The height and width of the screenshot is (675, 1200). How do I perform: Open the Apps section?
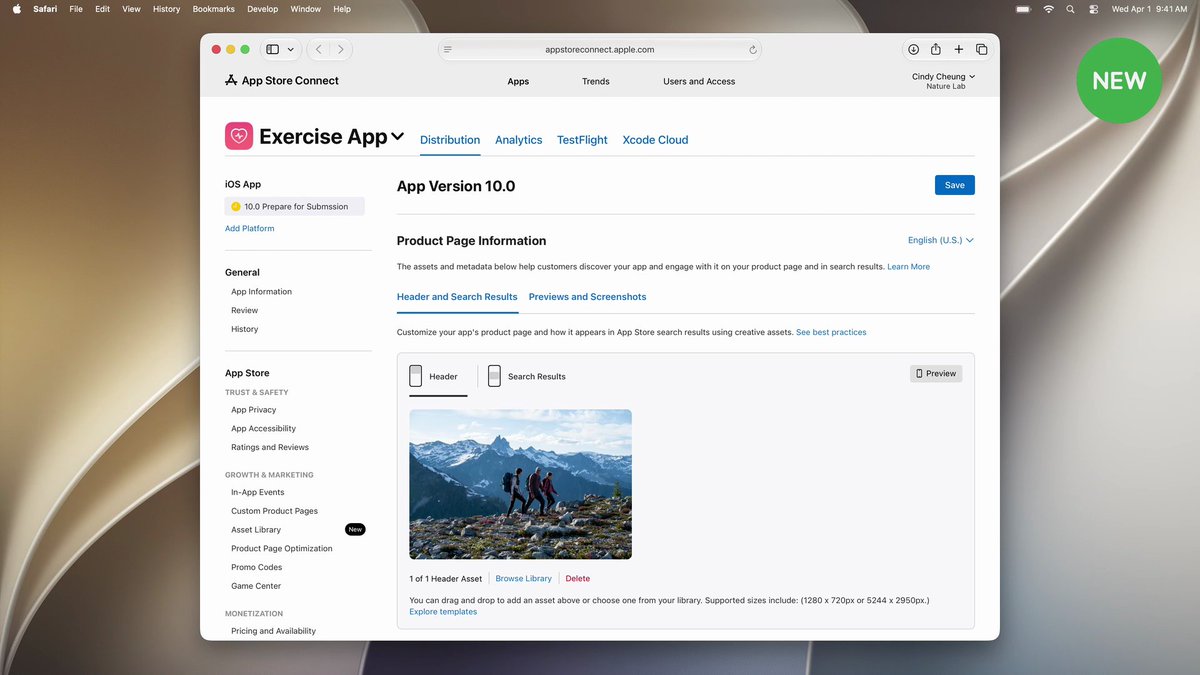(x=518, y=81)
